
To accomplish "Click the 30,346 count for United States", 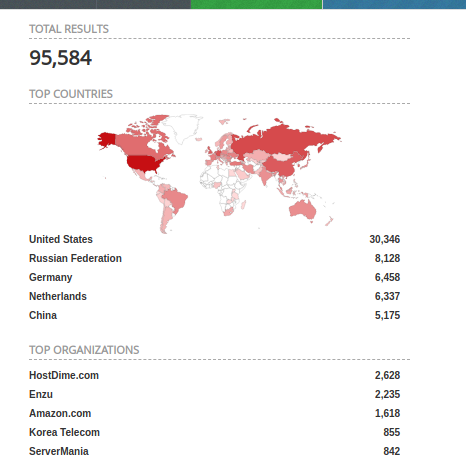I will 384,239.
